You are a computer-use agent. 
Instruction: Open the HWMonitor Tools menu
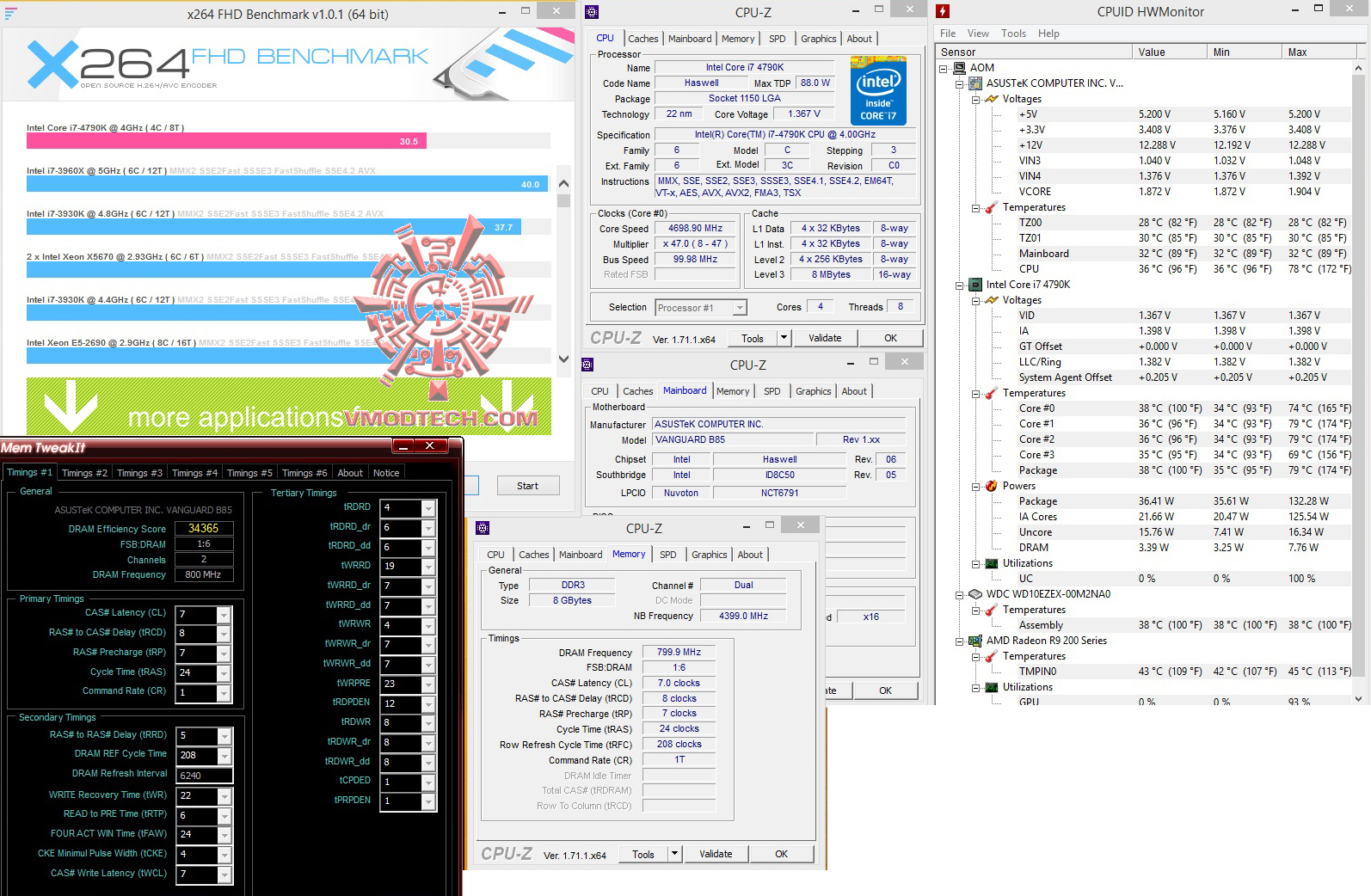tap(1013, 34)
